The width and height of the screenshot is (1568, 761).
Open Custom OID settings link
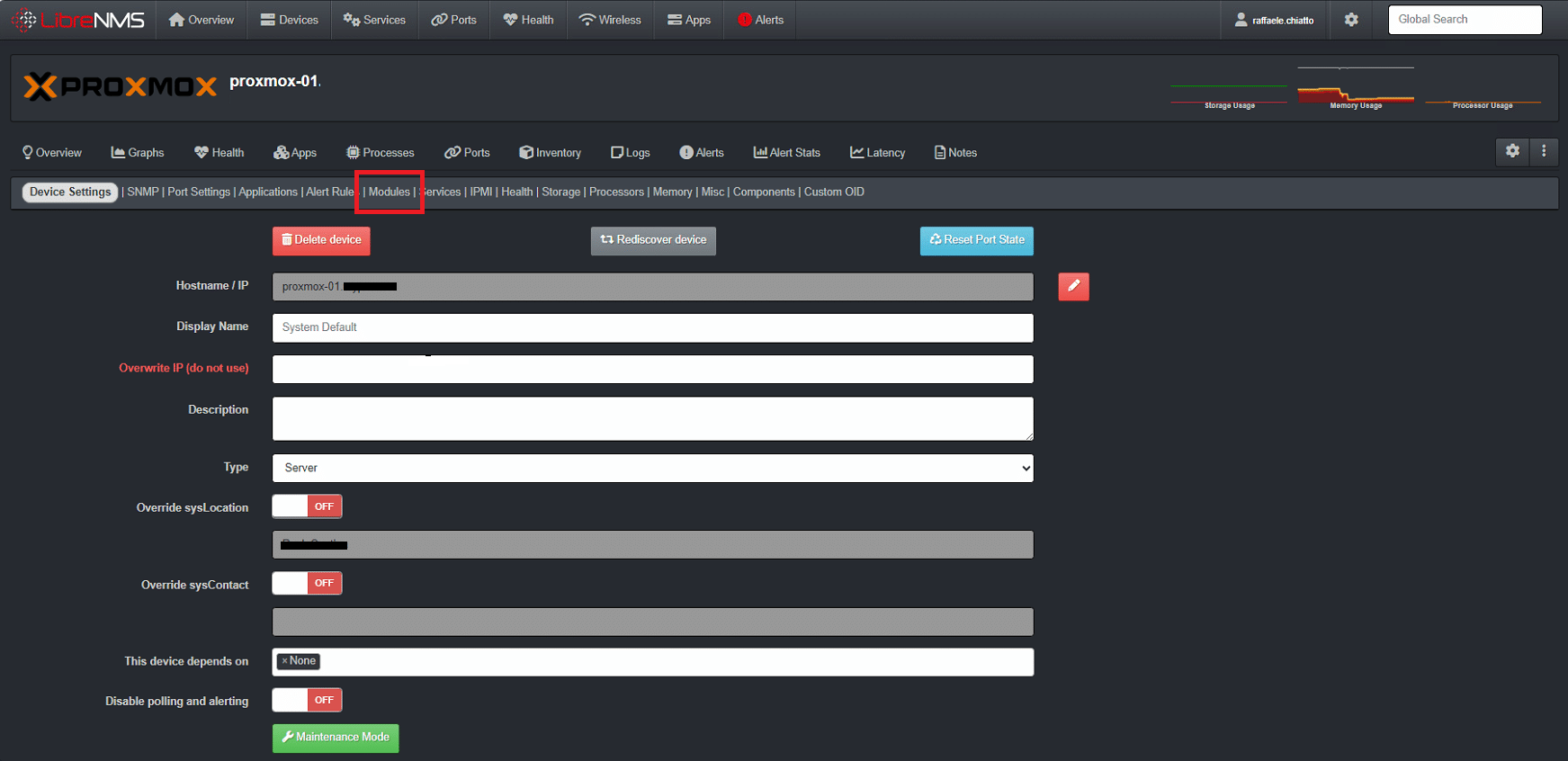click(x=834, y=192)
